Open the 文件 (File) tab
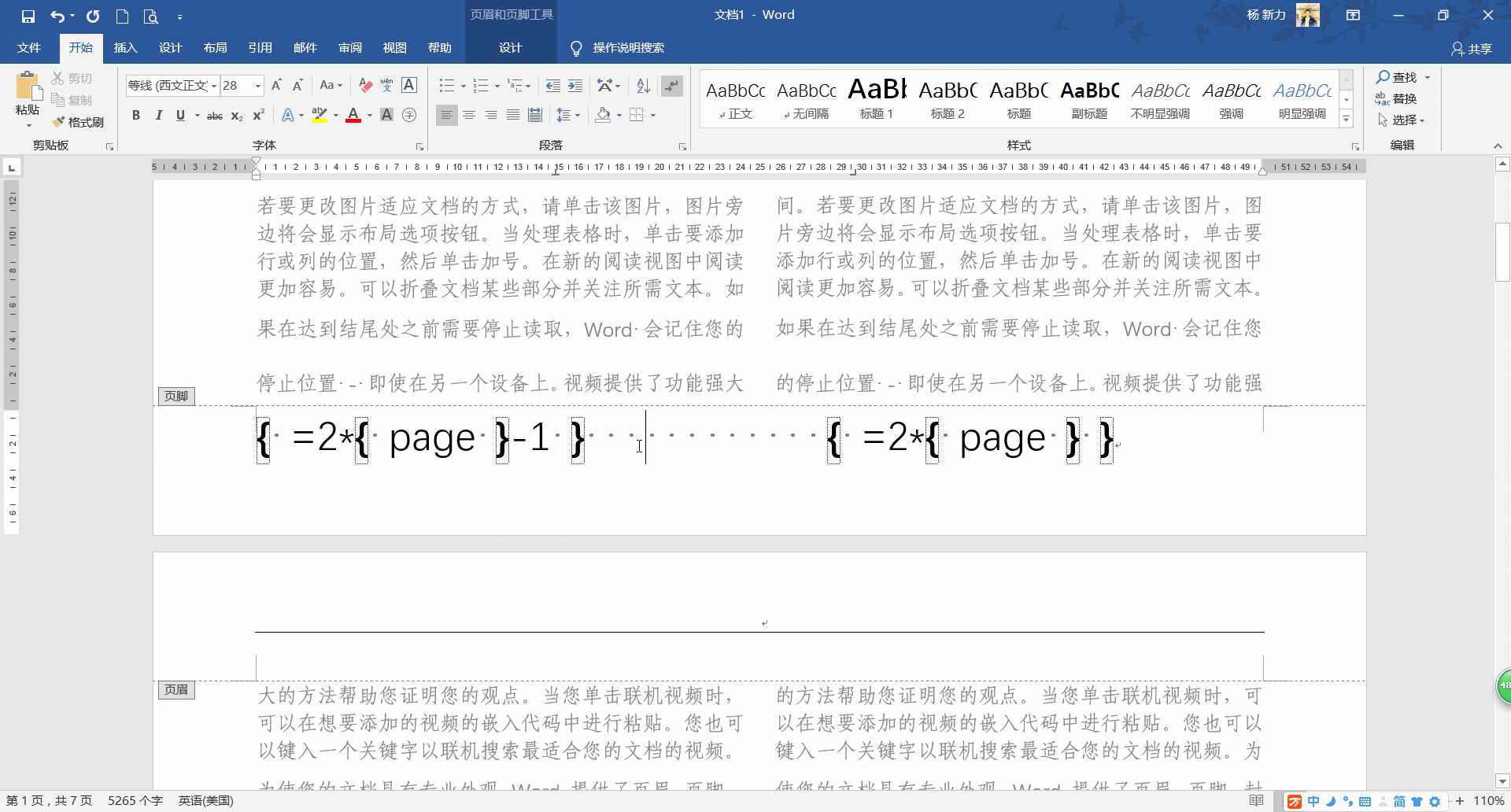Image resolution: width=1511 pixels, height=812 pixels. pyautogui.click(x=29, y=48)
